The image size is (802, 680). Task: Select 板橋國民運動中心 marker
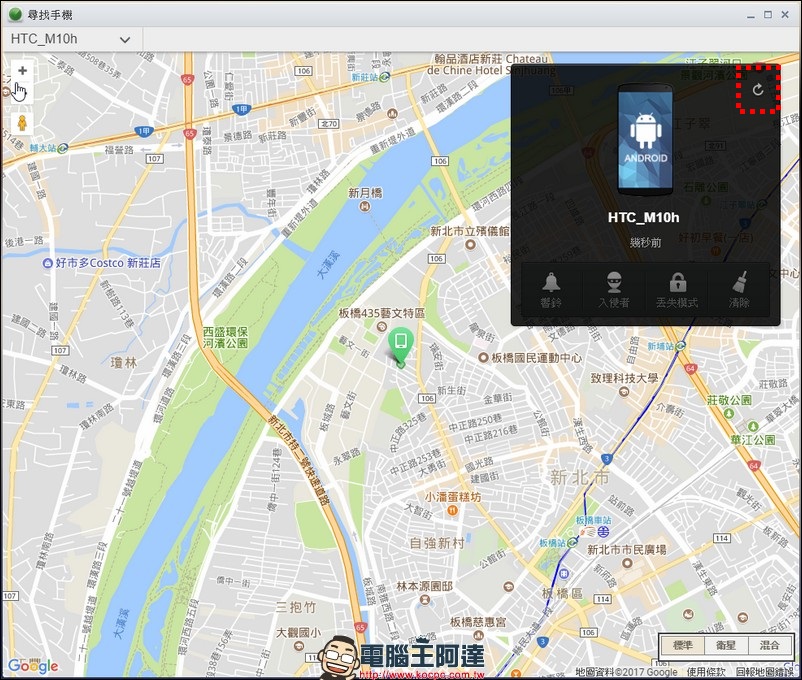483,358
